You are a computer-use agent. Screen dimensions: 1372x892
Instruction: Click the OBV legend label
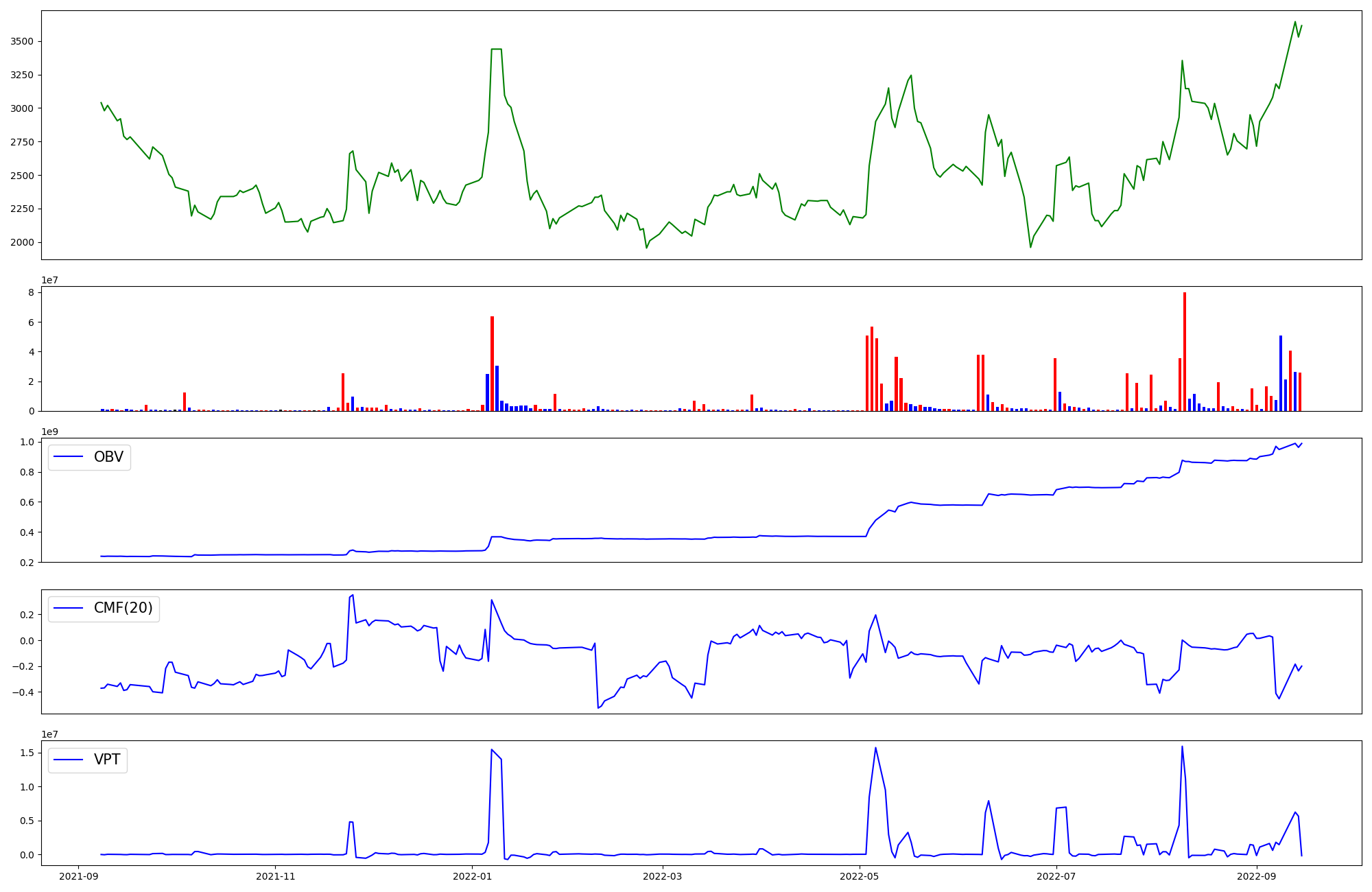[x=108, y=457]
